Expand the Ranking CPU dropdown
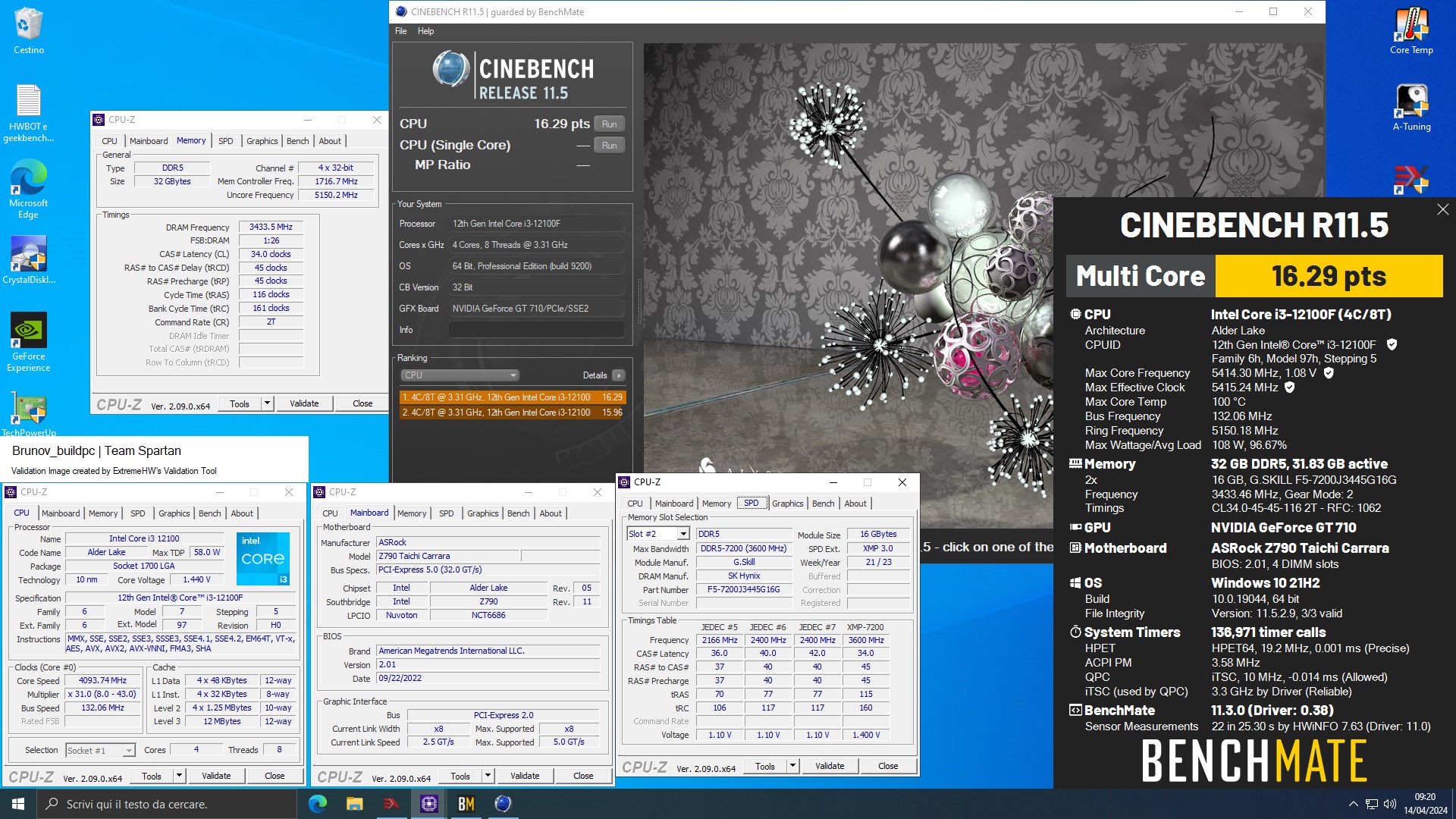 460,375
